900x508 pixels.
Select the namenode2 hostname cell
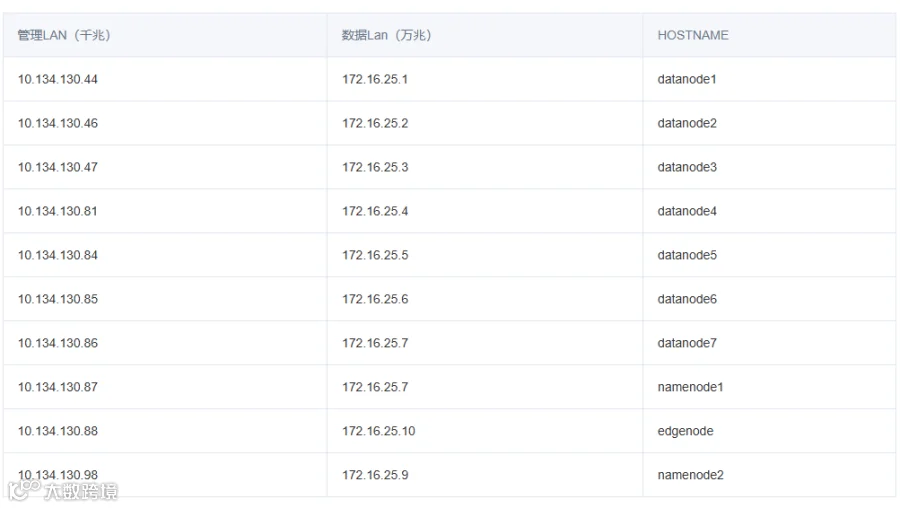click(769, 475)
